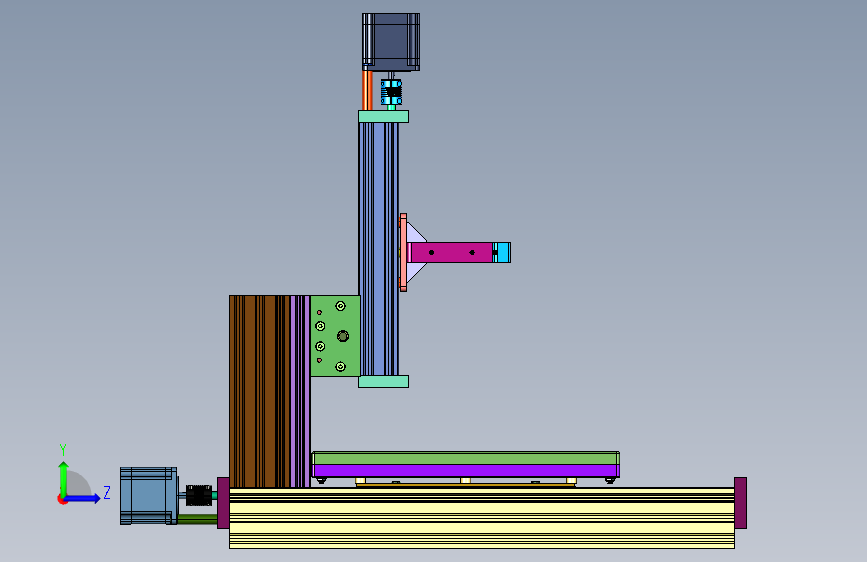Select the brown vertical column
The width and height of the screenshot is (867, 562).
coord(259,391)
